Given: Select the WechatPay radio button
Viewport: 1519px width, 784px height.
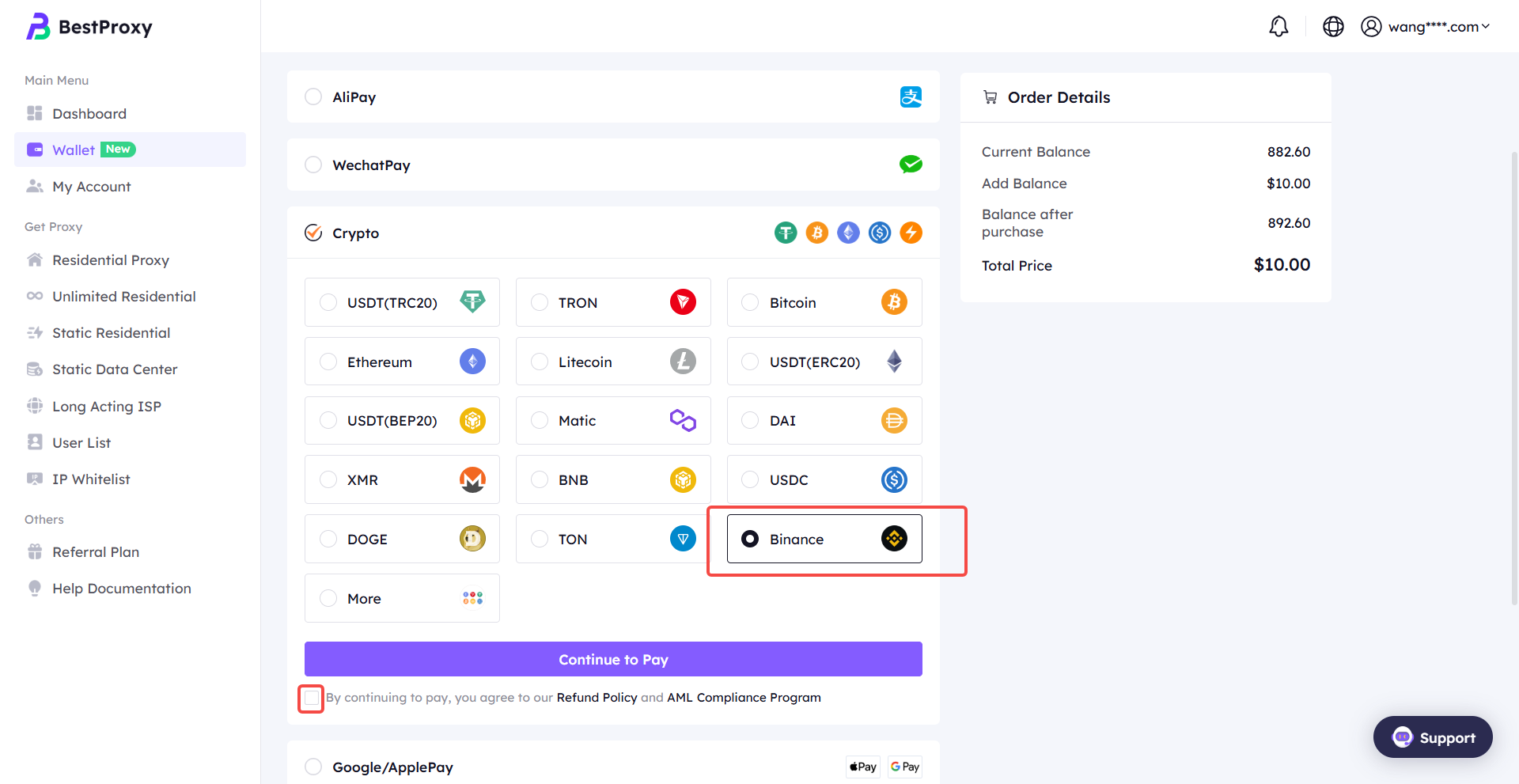Looking at the screenshot, I should click(313, 165).
